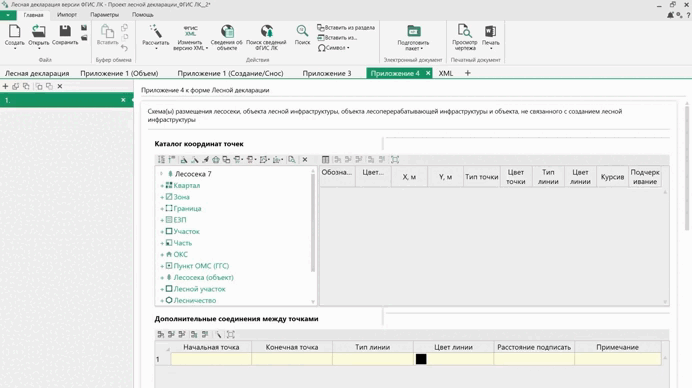Switch to the XML tab
The height and width of the screenshot is (388, 692).
(446, 73)
